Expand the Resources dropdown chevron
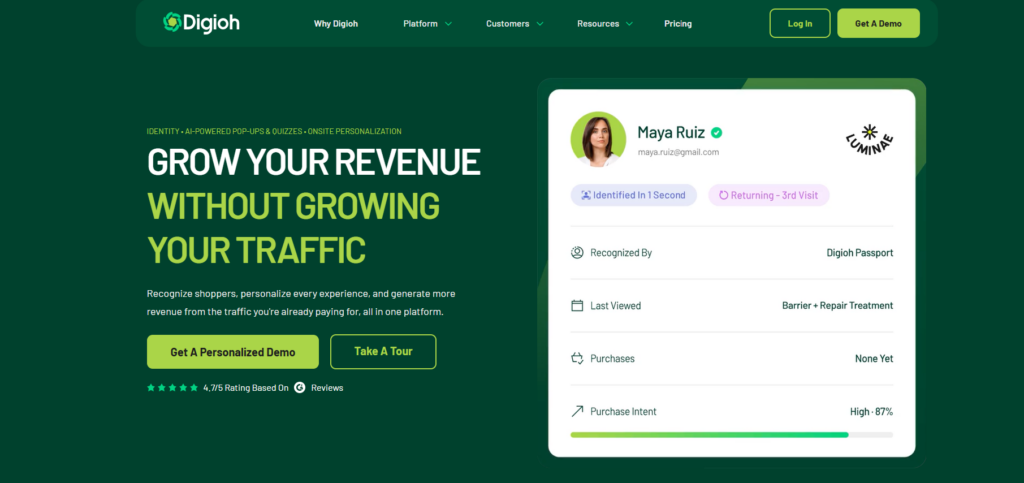Image resolution: width=1024 pixels, height=483 pixels. tap(629, 23)
